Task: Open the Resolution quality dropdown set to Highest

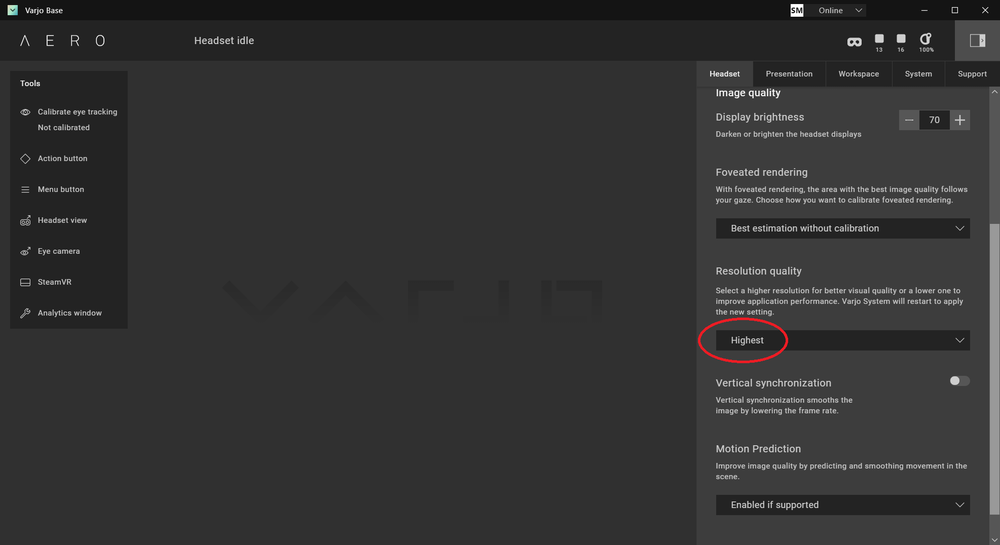Action: click(842, 340)
